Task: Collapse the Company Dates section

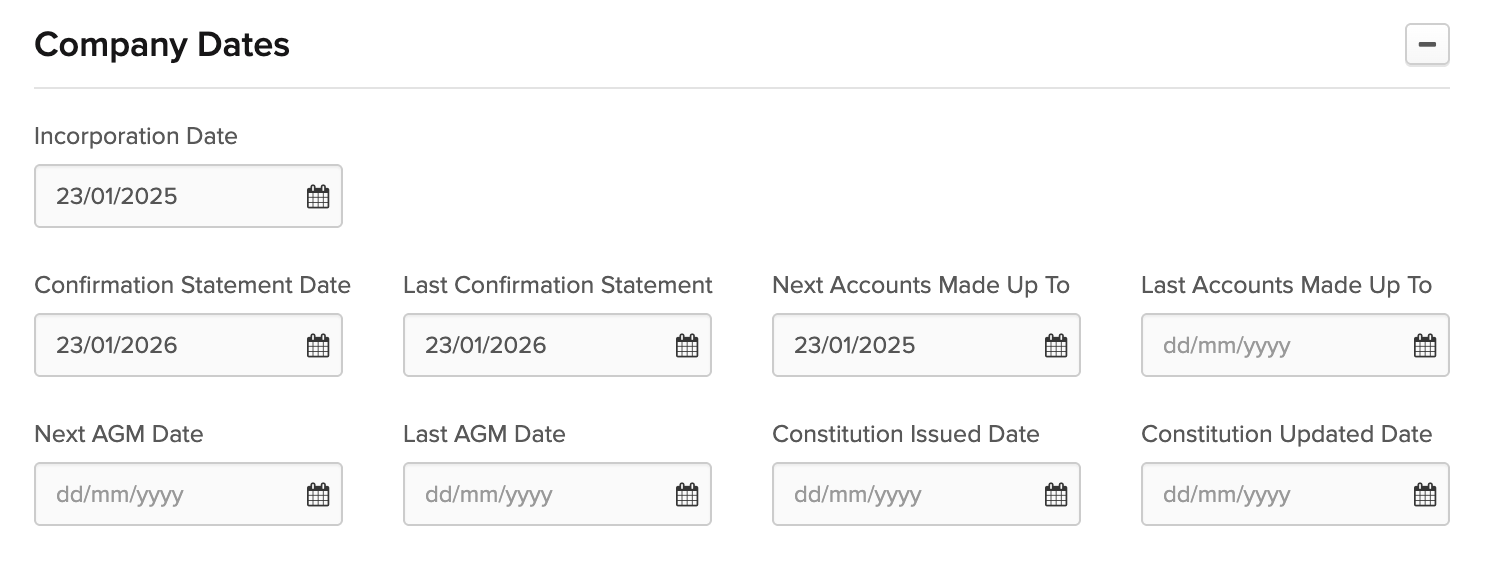Action: [1427, 45]
